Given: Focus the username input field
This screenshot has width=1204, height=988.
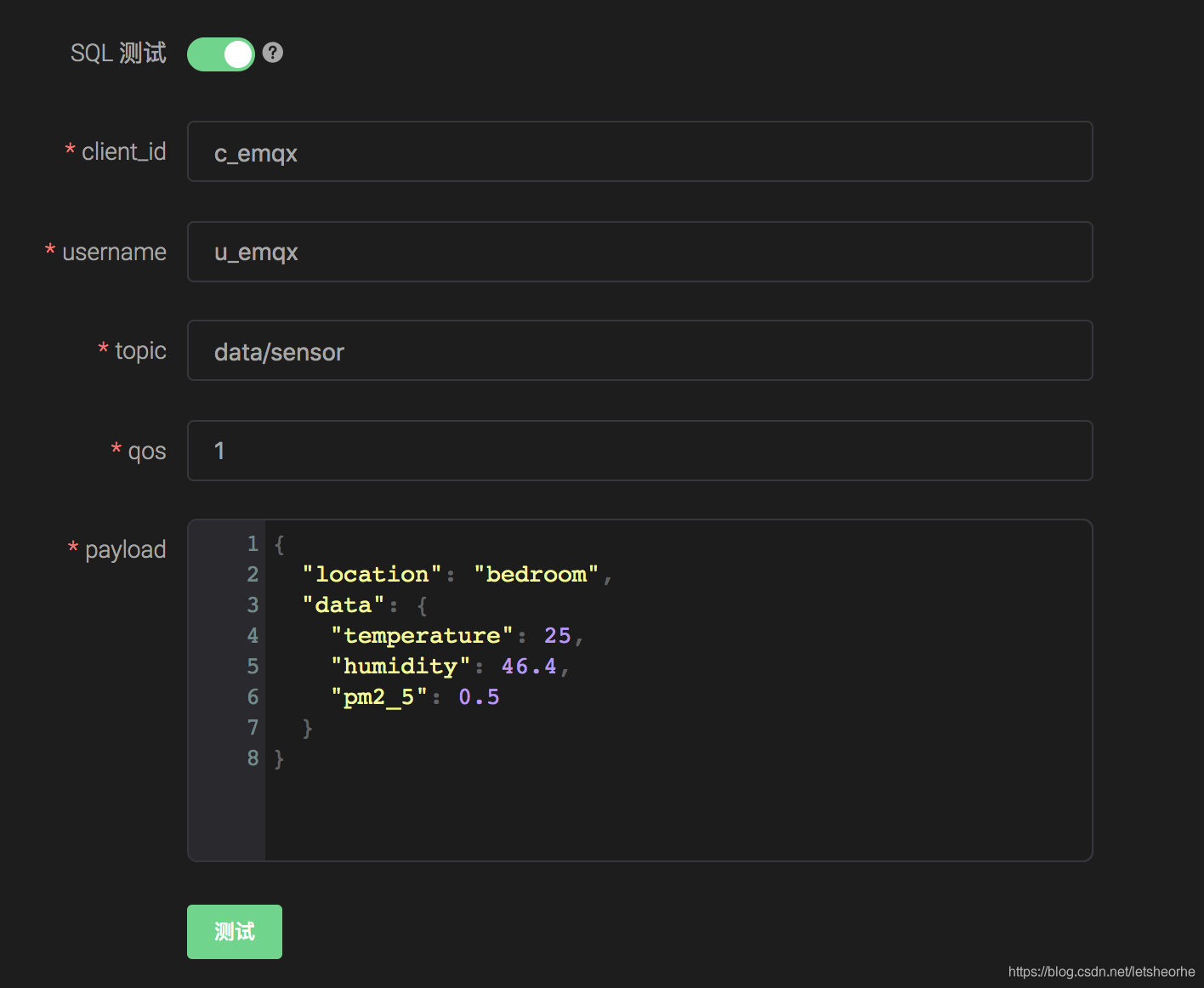Looking at the screenshot, I should (639, 252).
